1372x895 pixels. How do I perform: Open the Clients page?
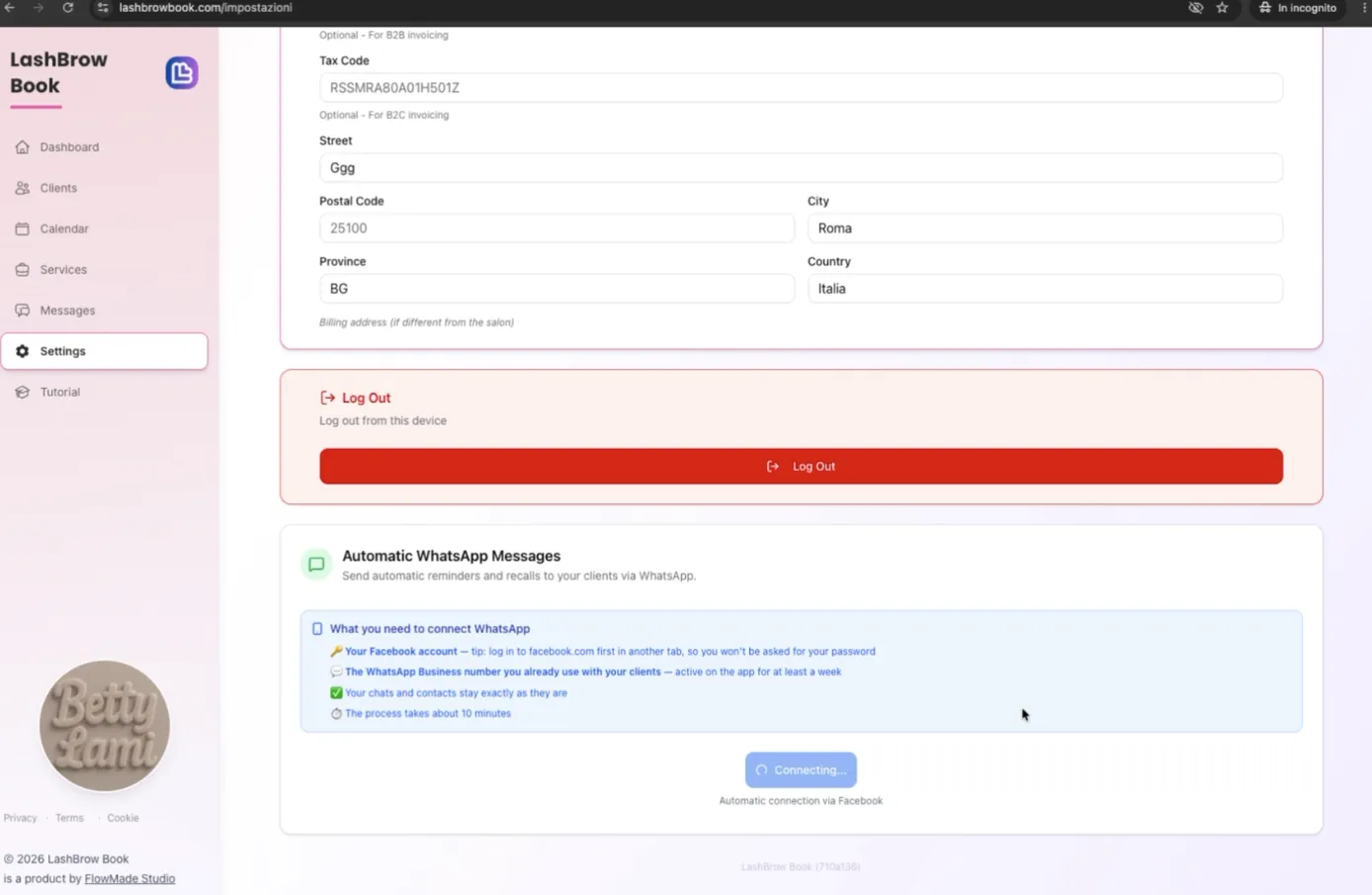(x=104, y=188)
